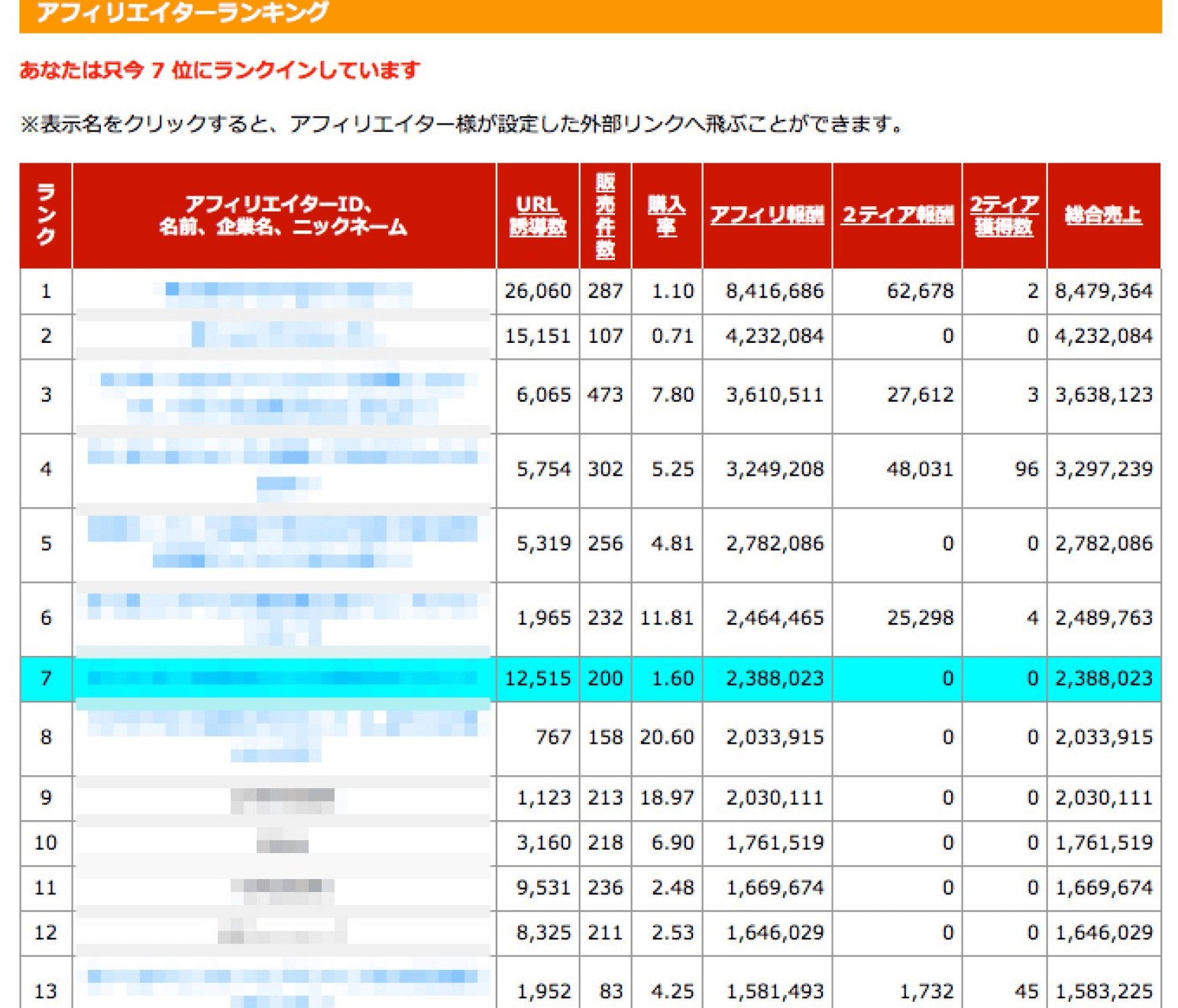The height and width of the screenshot is (1008, 1178).
Task: Select URL count 3,160 cell
Action: [538, 842]
